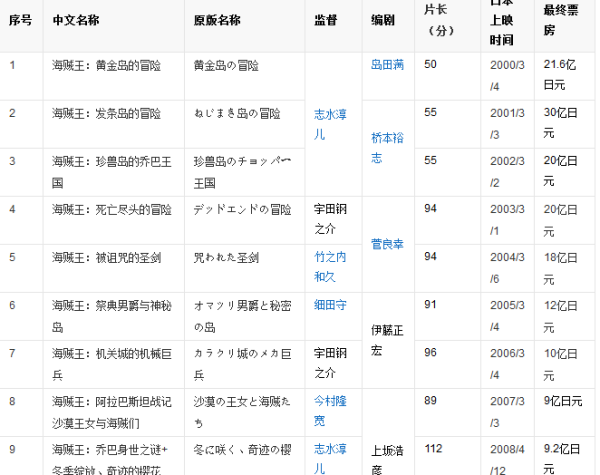Select 海贼王：珍兽岛的乔巴王国 title cell

(112, 172)
